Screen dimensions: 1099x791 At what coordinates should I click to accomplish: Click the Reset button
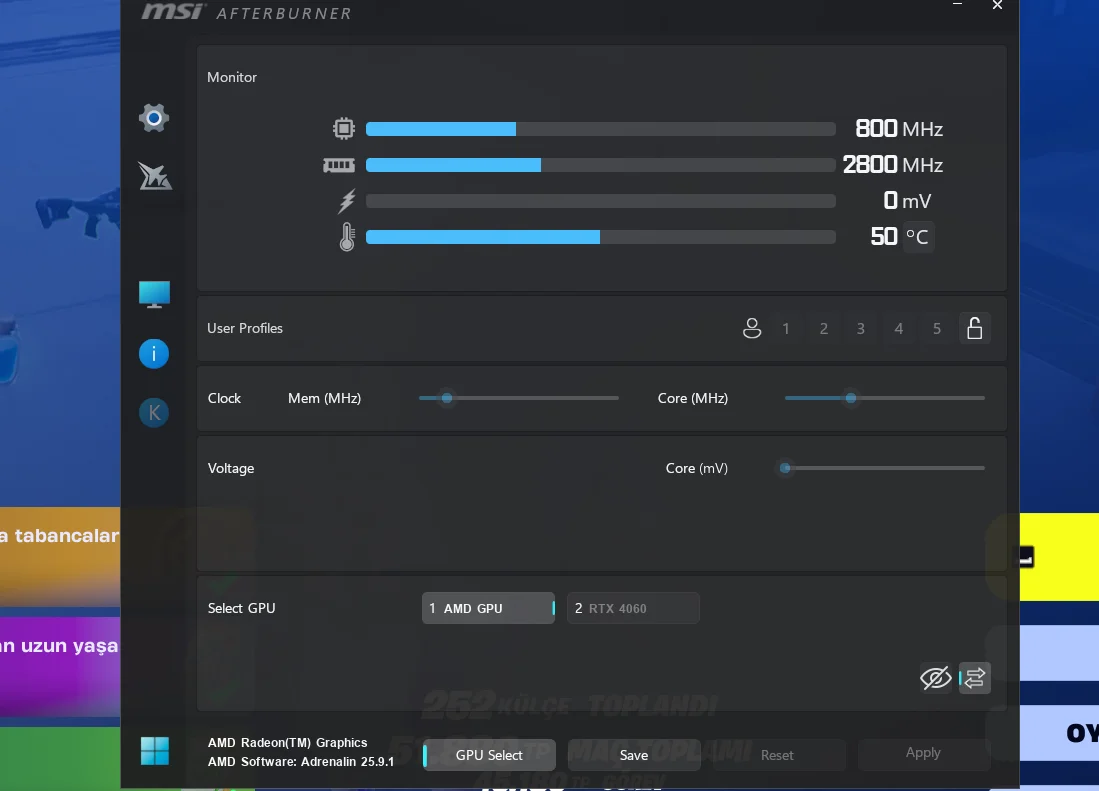779,755
